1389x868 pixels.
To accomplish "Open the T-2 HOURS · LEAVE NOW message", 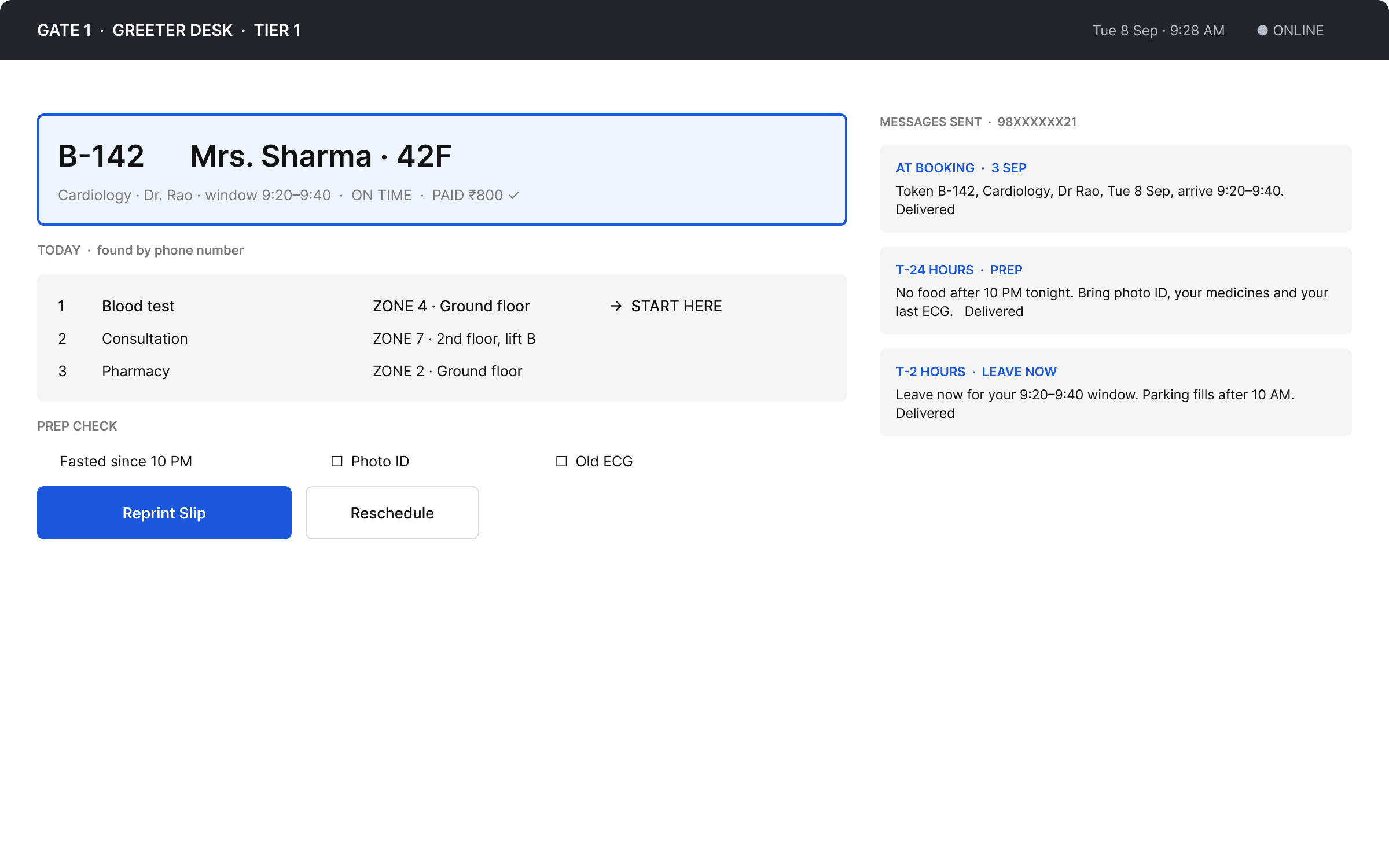I will point(1116,392).
